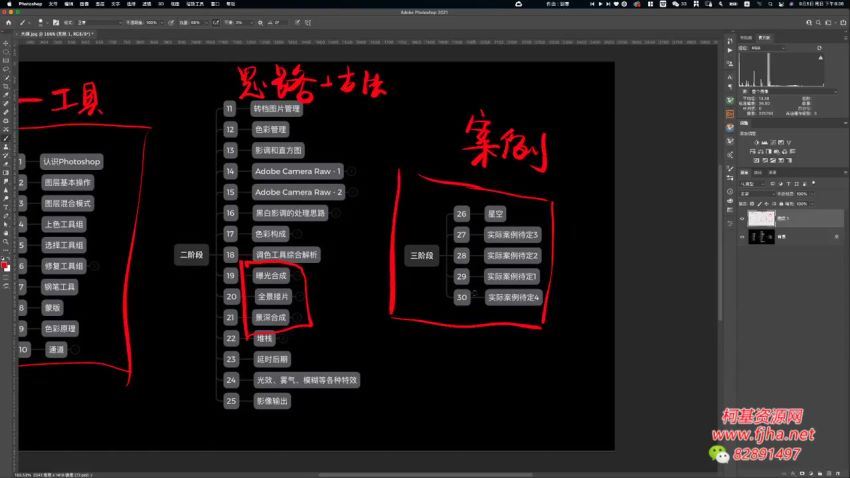Add a Hue/Saturation adjustment
The height and width of the screenshot is (478, 850).
pos(753,152)
